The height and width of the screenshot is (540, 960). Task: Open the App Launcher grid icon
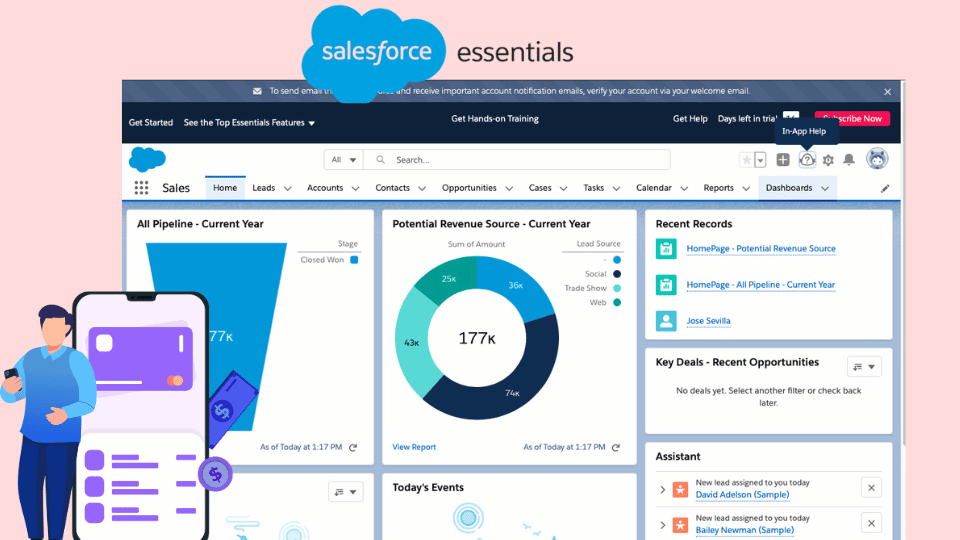click(x=141, y=188)
